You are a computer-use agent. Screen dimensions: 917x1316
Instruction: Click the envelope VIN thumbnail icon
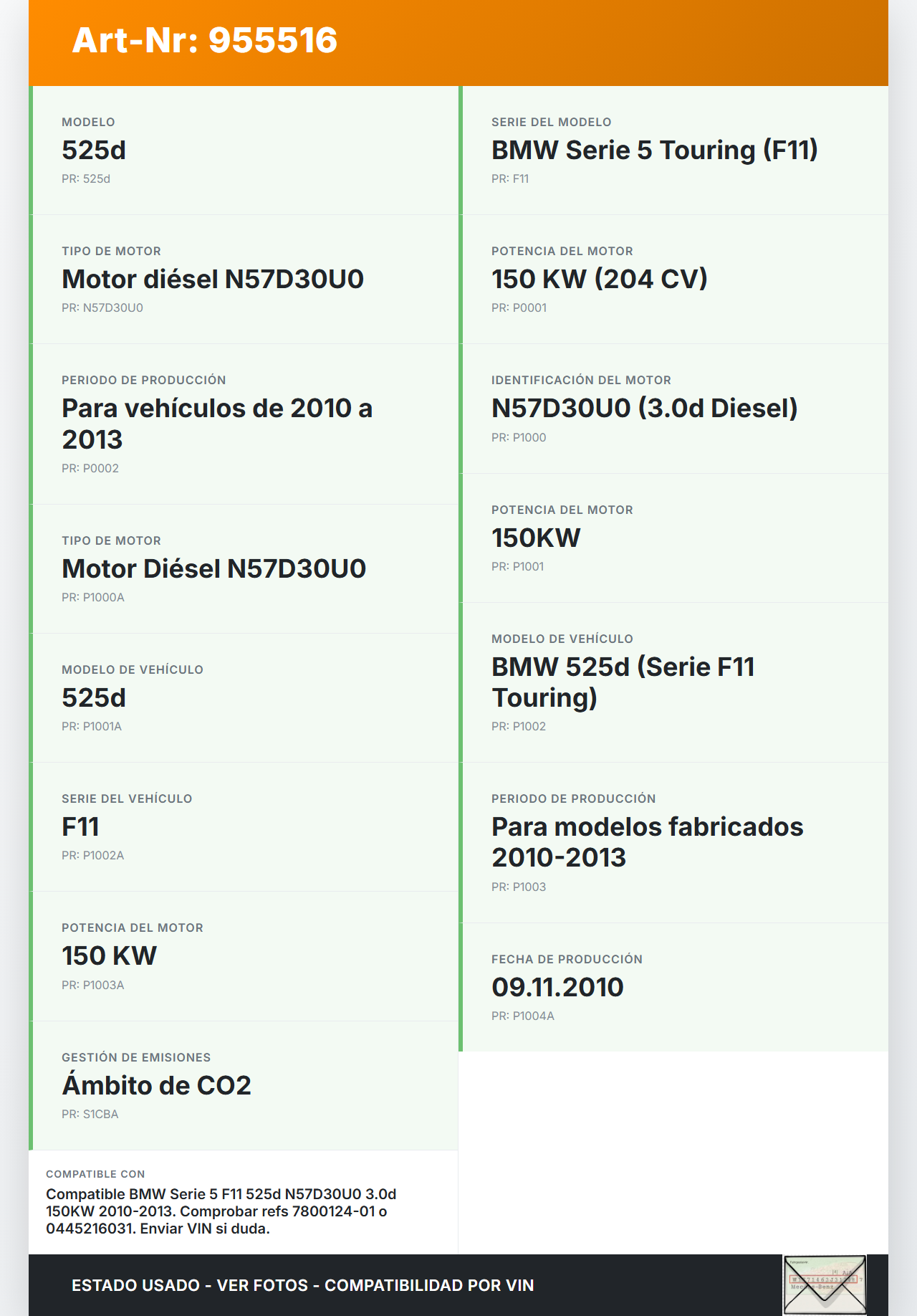825,1284
